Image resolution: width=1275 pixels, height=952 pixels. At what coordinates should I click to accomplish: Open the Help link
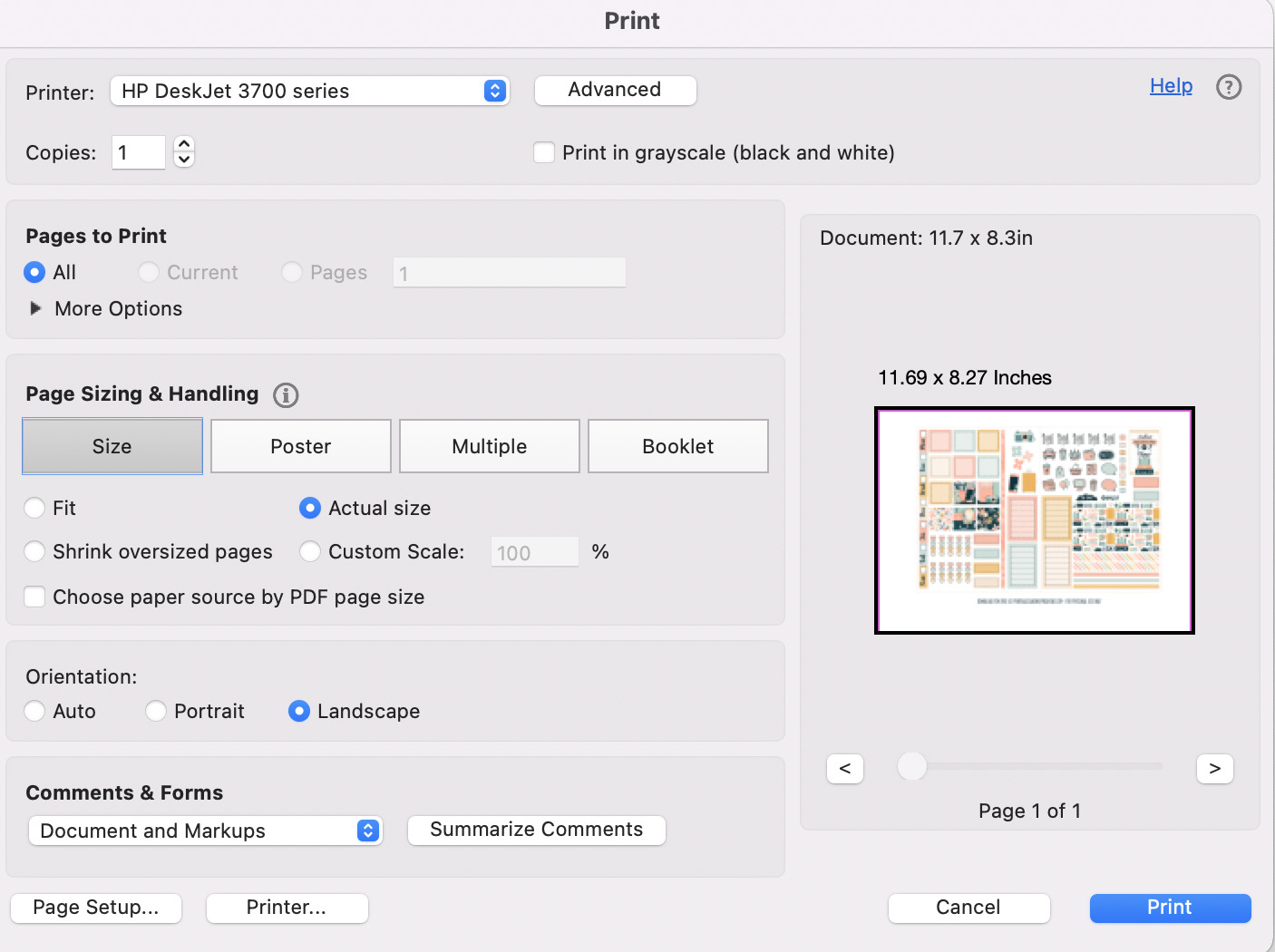pyautogui.click(x=1171, y=86)
